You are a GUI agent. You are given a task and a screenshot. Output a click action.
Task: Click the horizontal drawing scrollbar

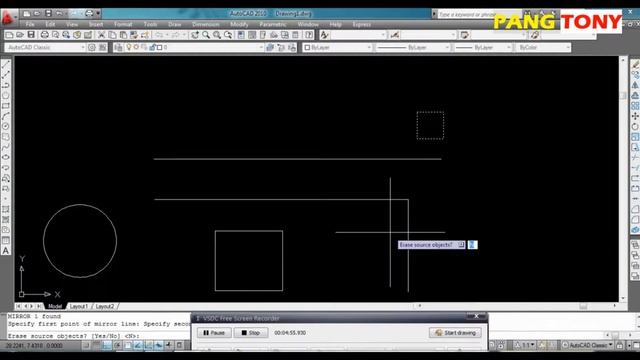click(517, 306)
